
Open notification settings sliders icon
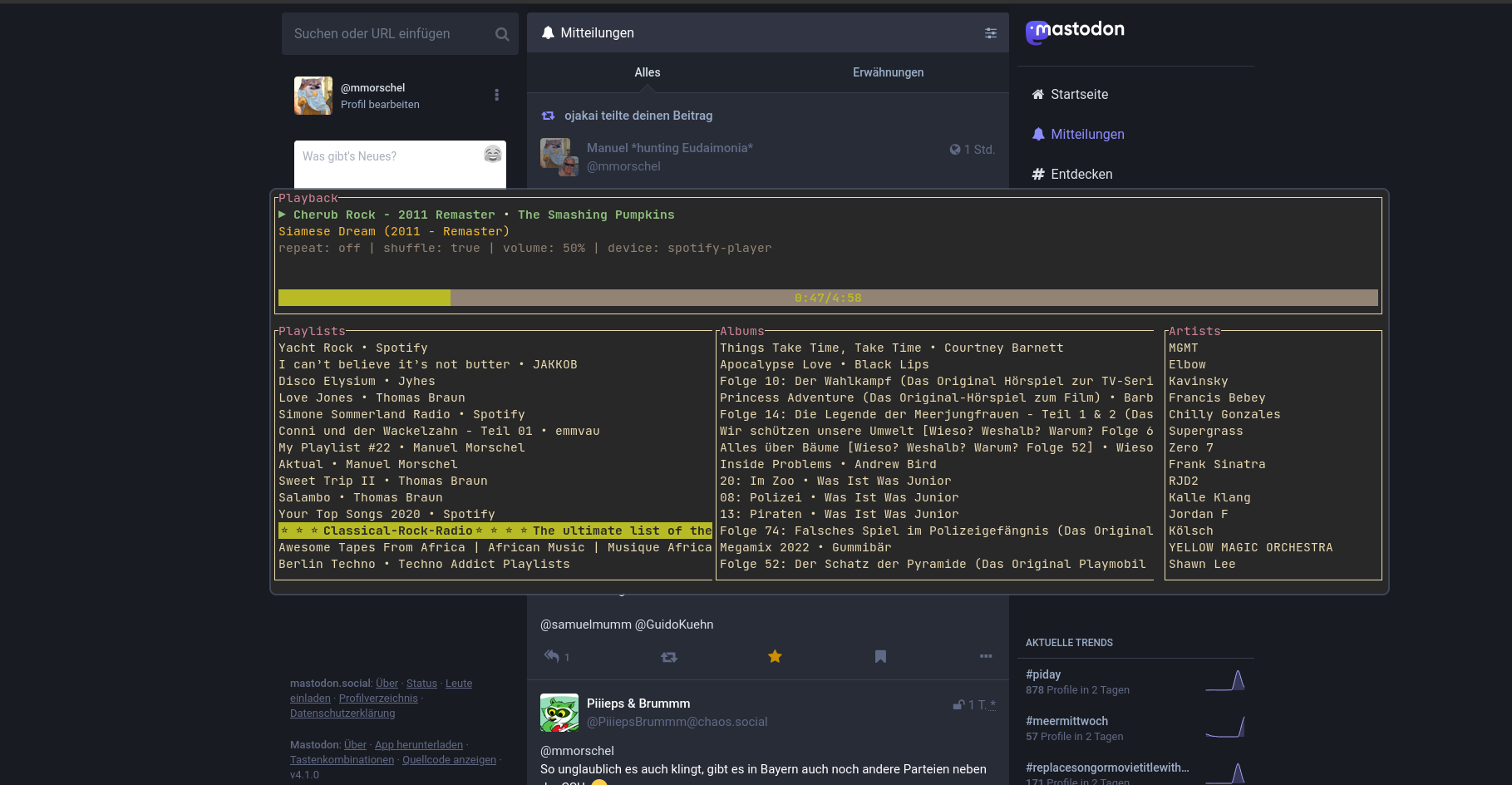click(991, 33)
